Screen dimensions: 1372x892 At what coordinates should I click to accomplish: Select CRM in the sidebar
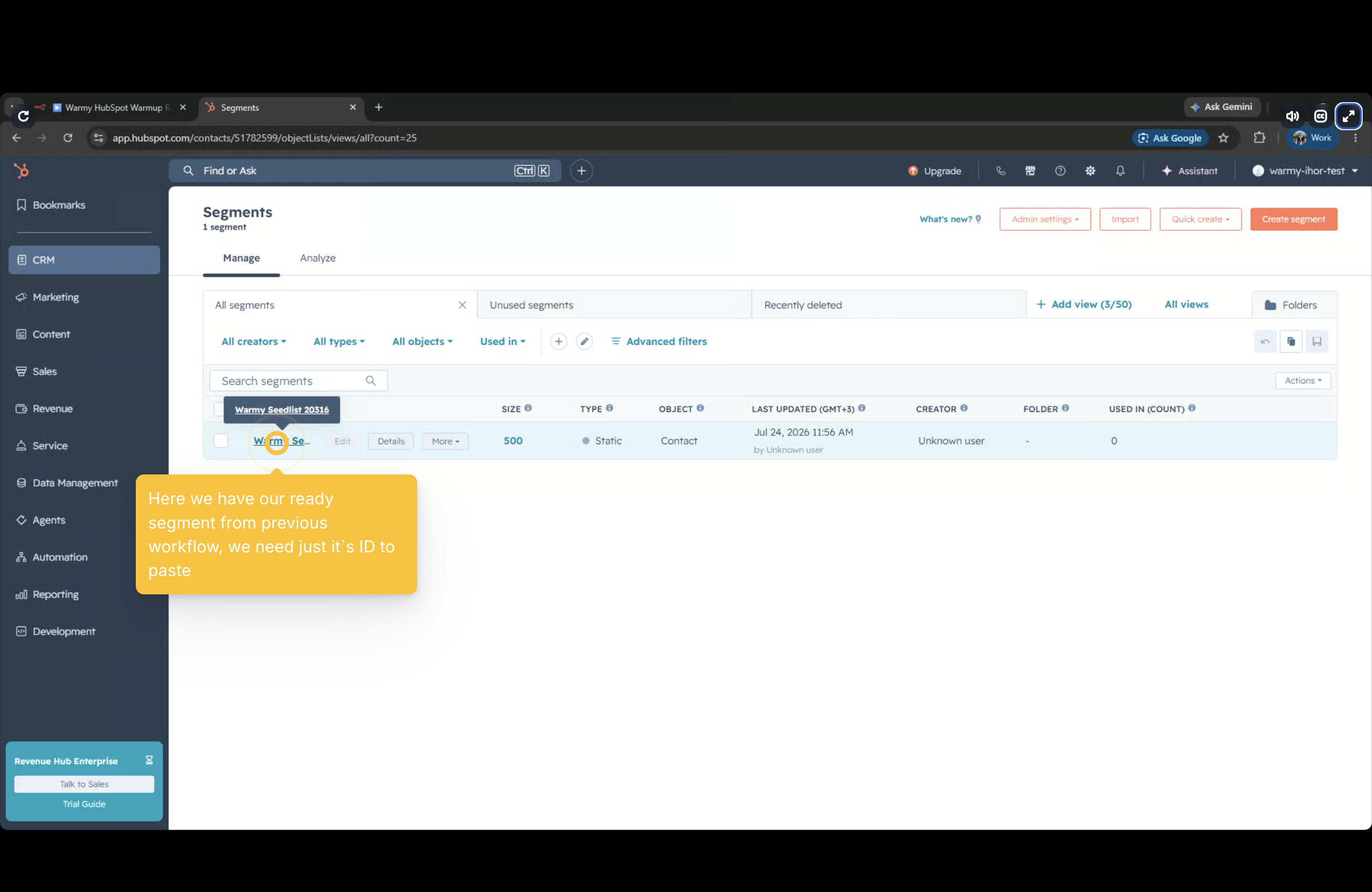84,260
